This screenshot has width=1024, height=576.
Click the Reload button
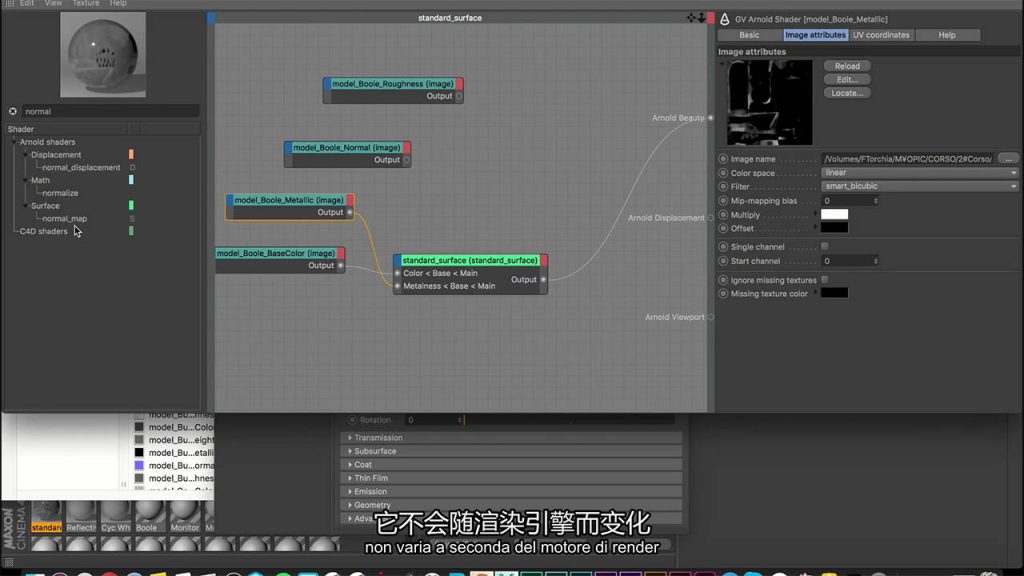click(x=847, y=66)
